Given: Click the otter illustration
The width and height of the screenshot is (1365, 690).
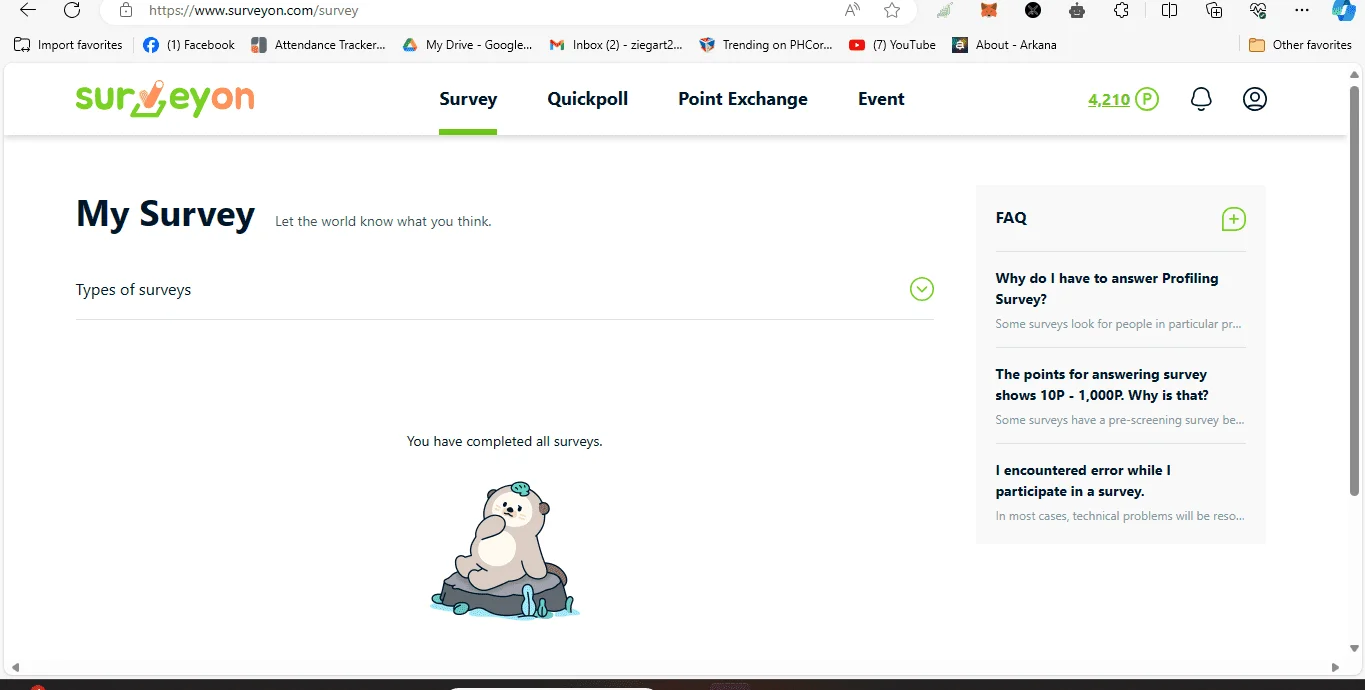Looking at the screenshot, I should [x=505, y=550].
